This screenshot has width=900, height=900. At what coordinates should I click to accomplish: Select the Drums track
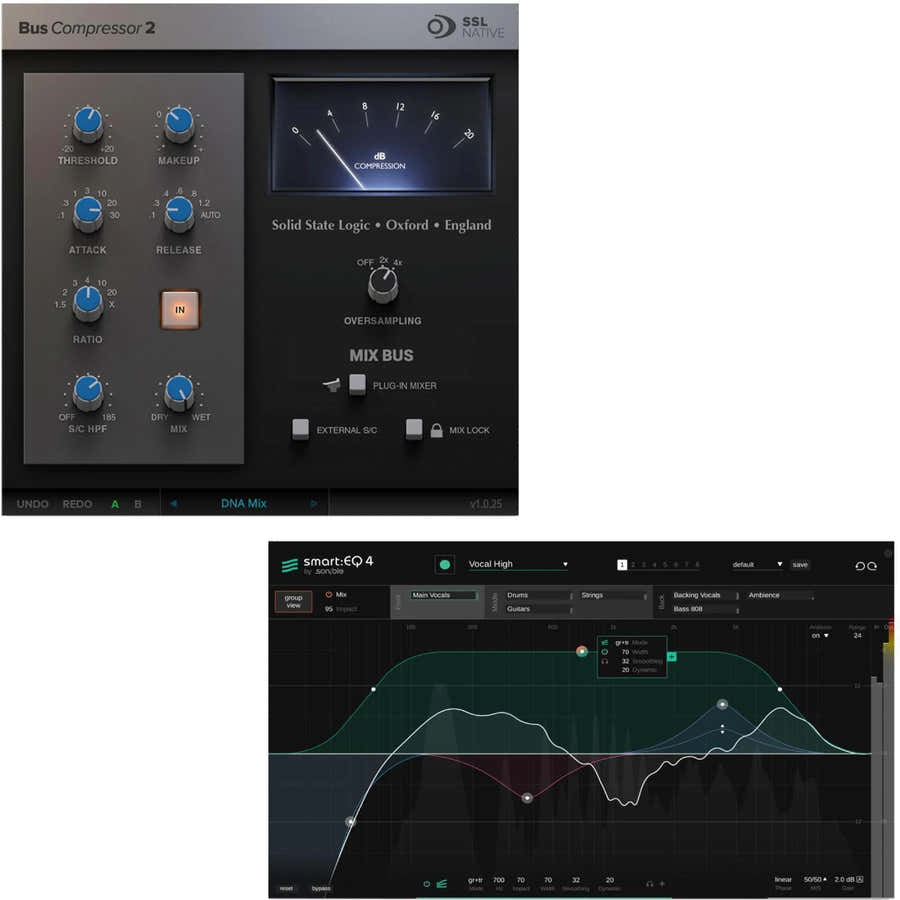coord(538,595)
